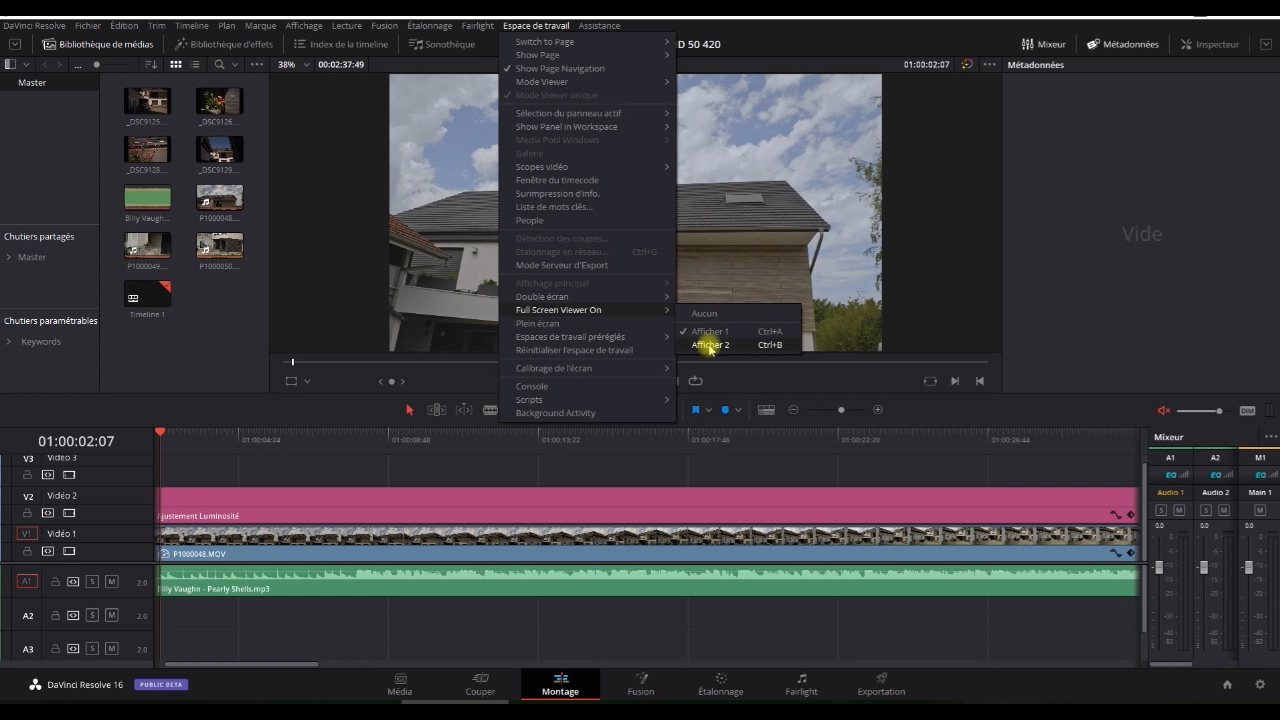Select the arrow selection mode tool
The width and height of the screenshot is (1280, 720).
(409, 410)
